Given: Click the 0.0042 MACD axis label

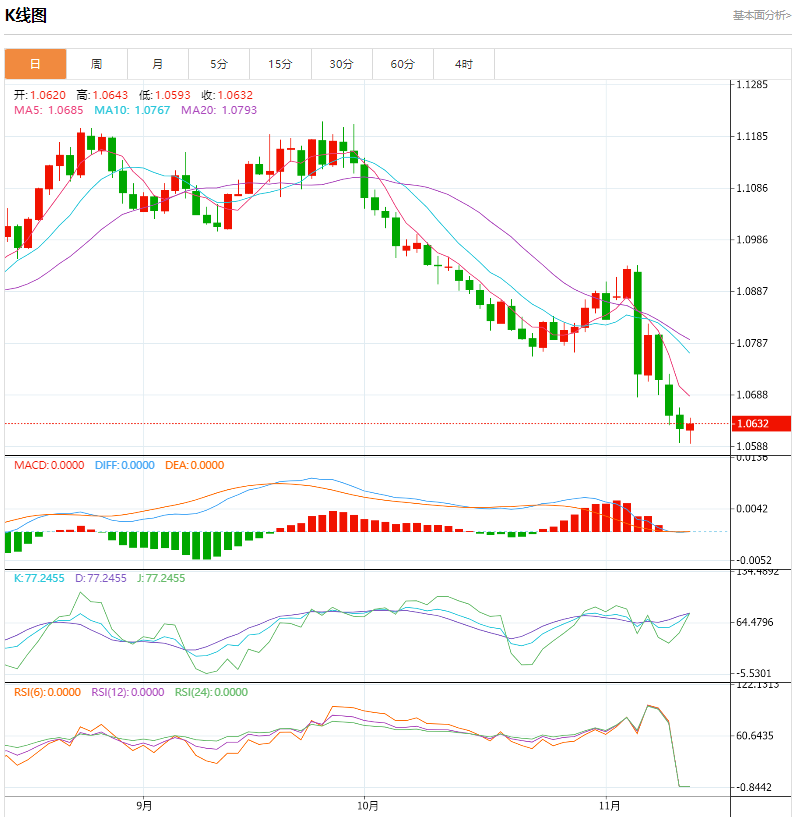Looking at the screenshot, I should (752, 509).
